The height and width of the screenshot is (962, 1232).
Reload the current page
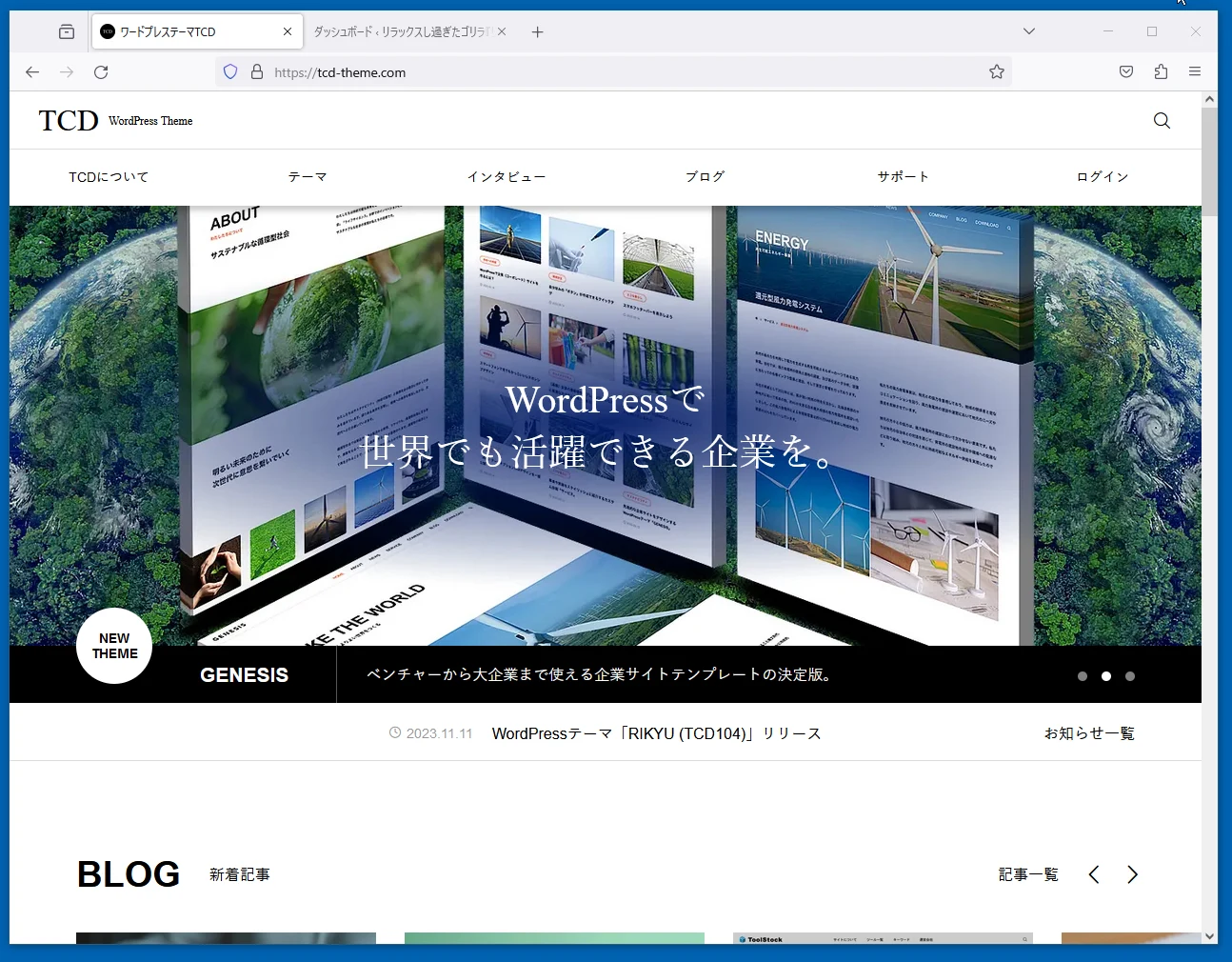(101, 72)
